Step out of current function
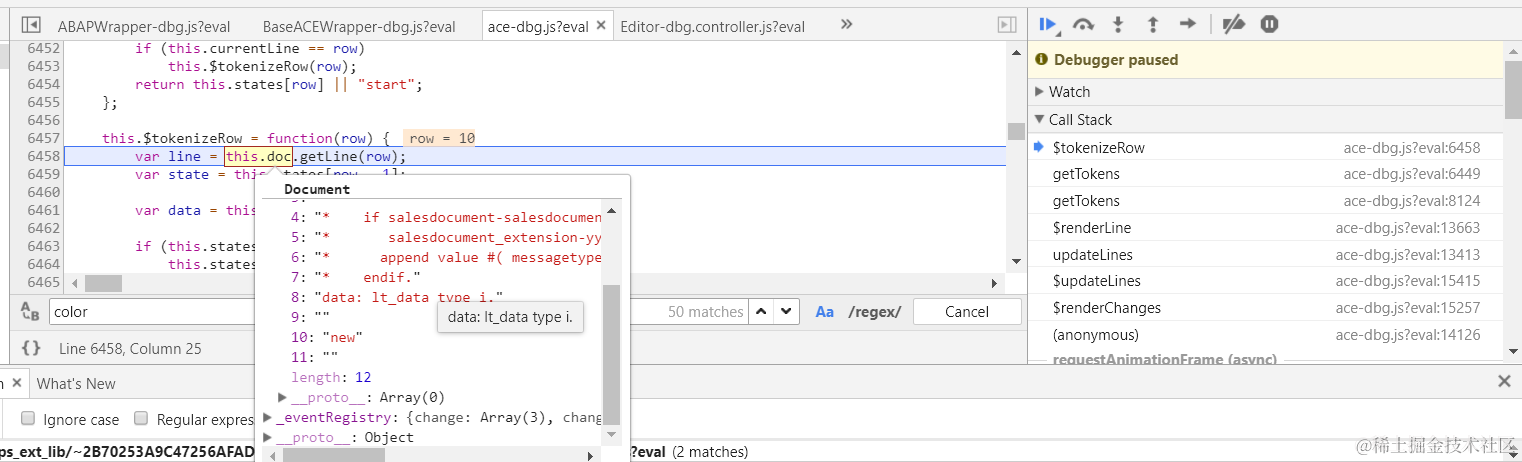 tap(1152, 23)
